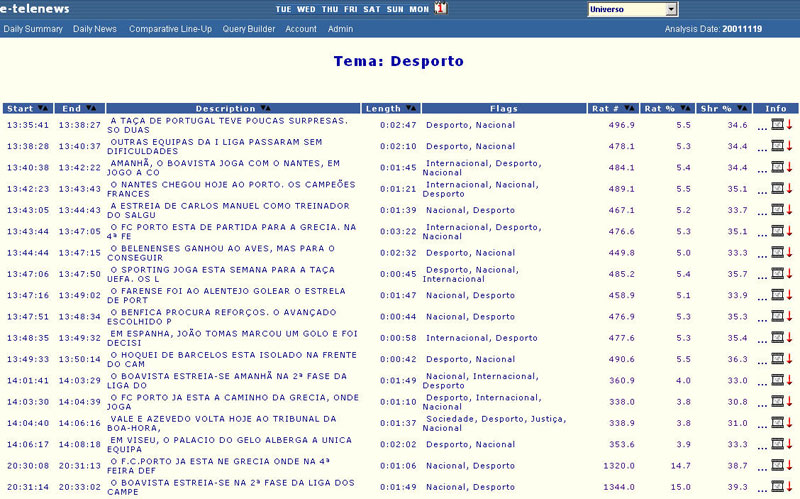Screen dimensions: 800x499
Task: Click the up sort triangle in the Start header
Action: [x=46, y=108]
